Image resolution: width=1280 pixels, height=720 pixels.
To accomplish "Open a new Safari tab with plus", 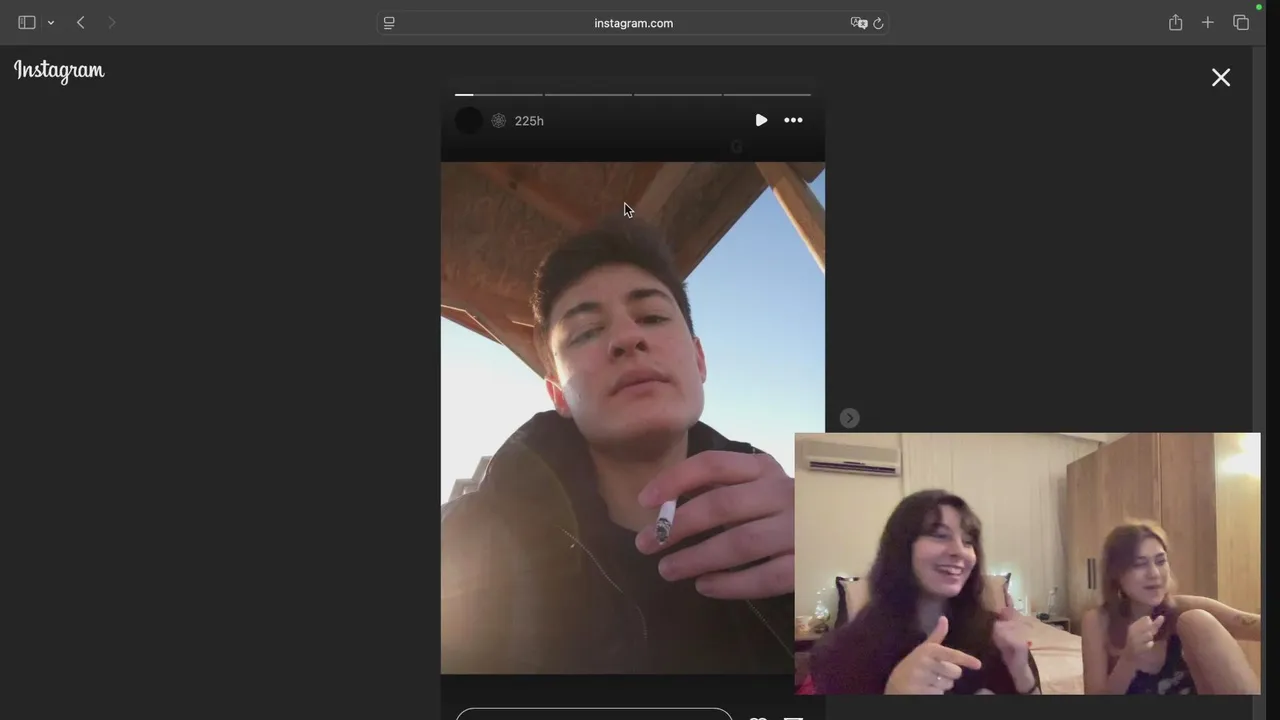I will coord(1207,22).
